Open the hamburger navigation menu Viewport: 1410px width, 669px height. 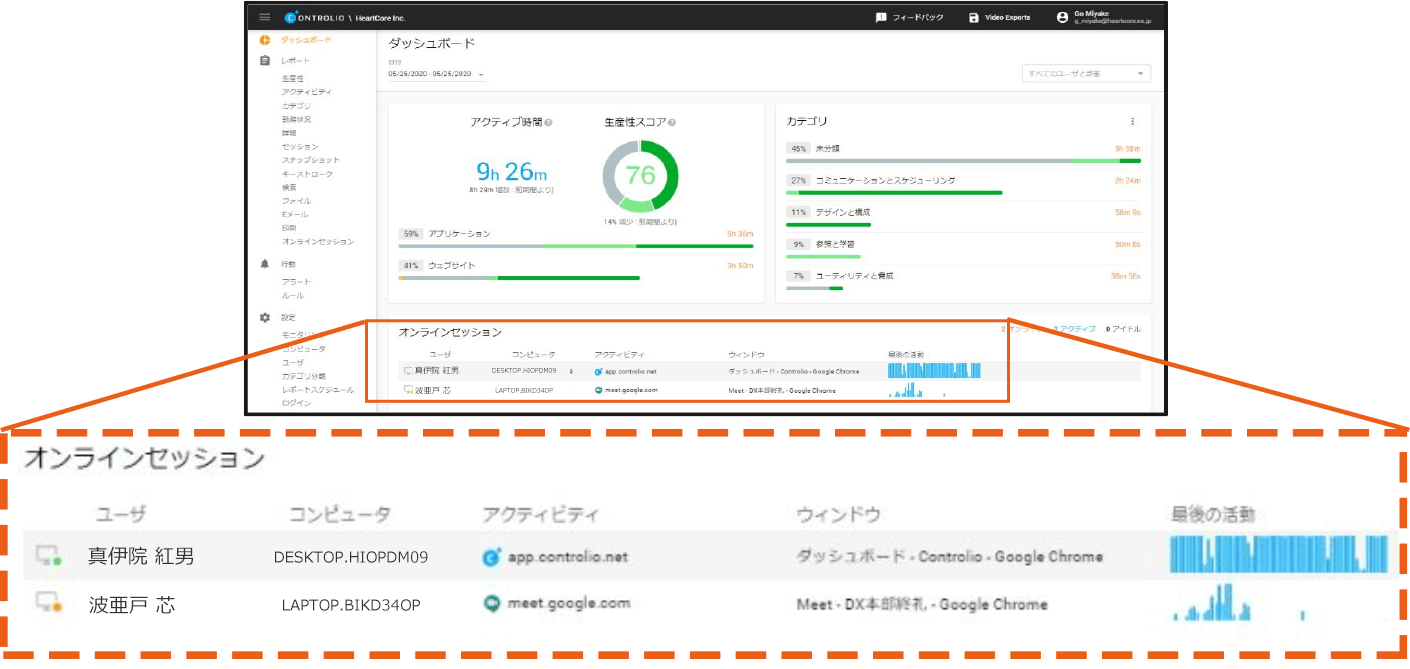pyautogui.click(x=264, y=17)
